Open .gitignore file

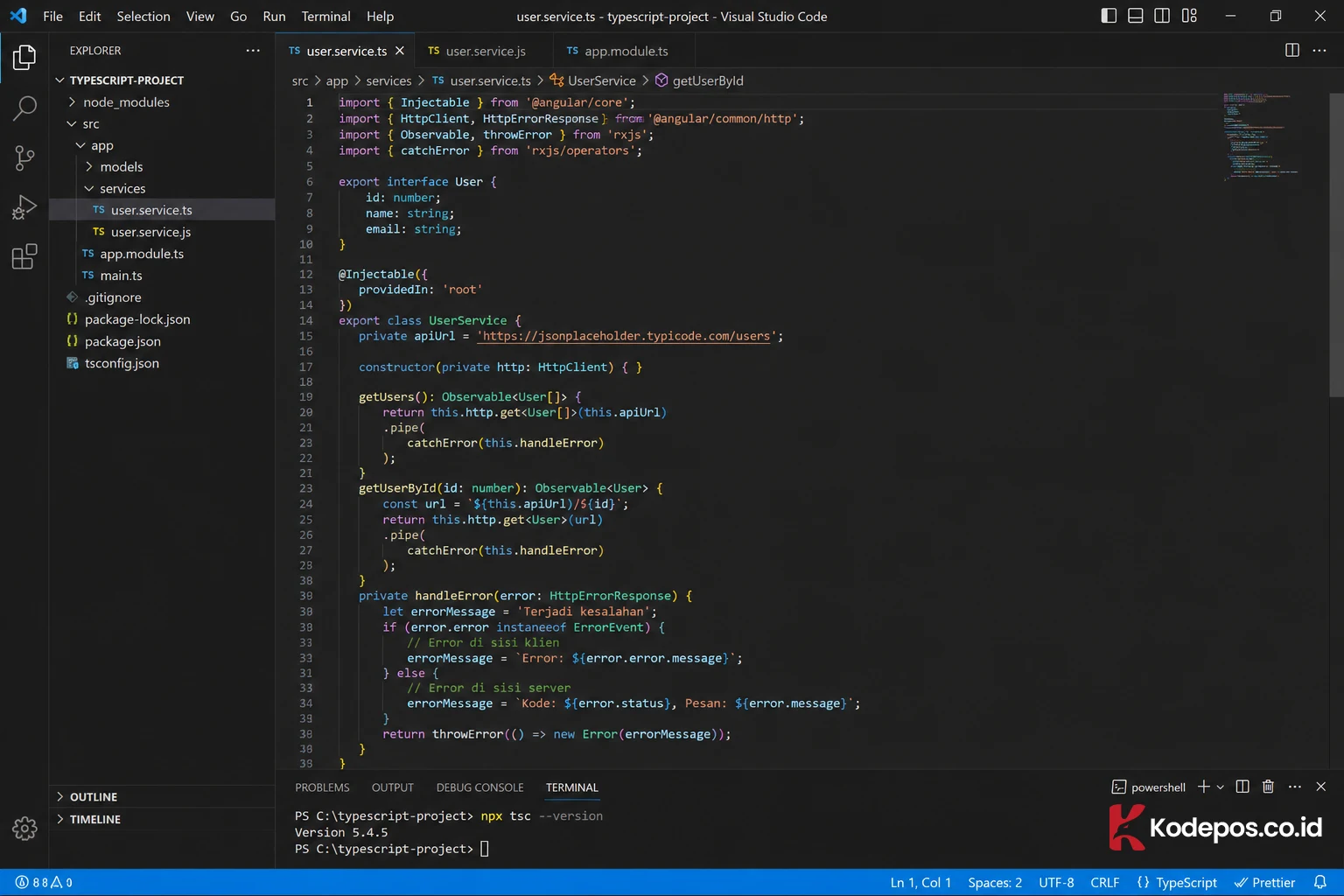point(162,297)
